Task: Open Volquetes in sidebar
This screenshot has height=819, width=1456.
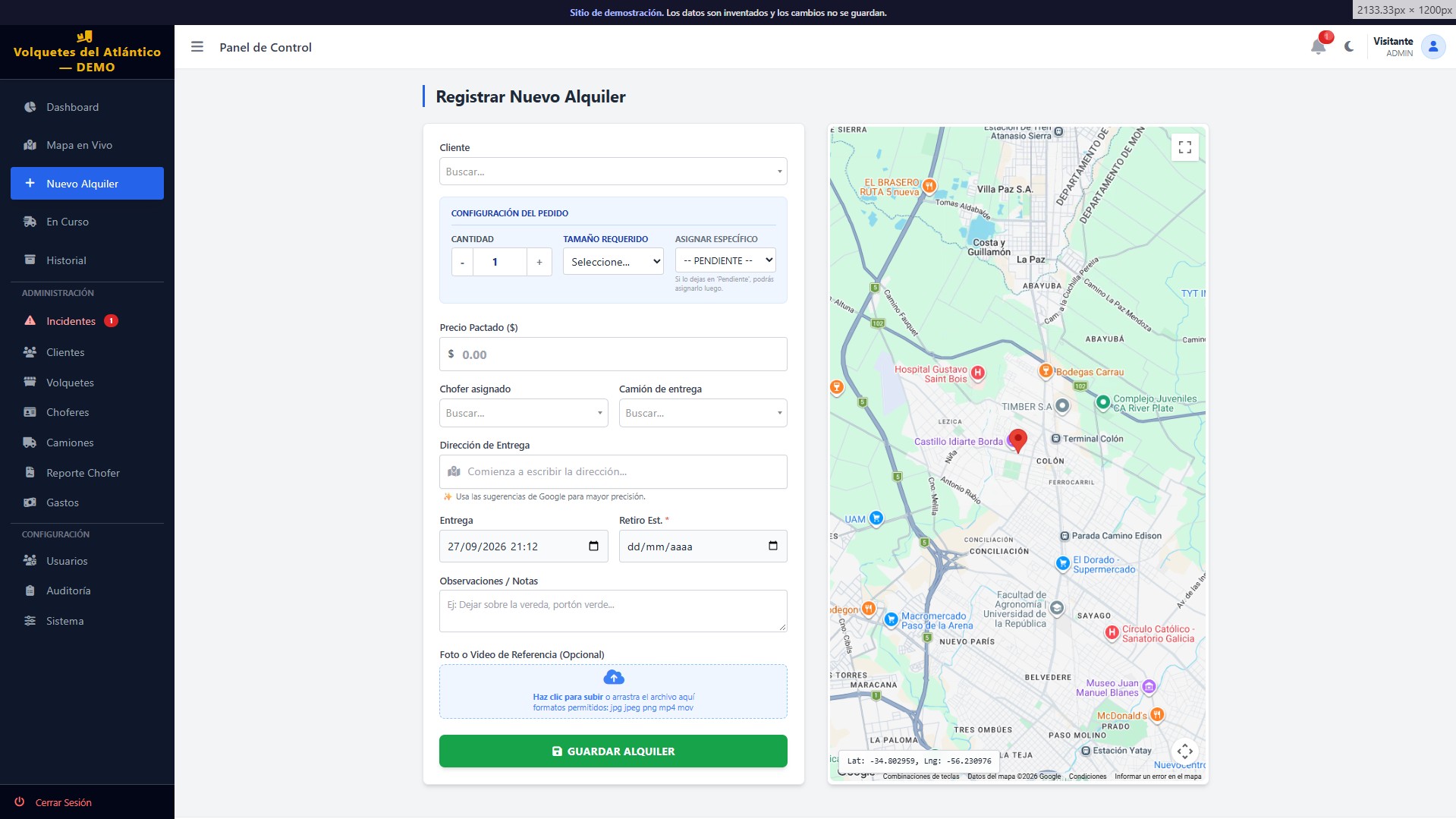Action: point(87,383)
